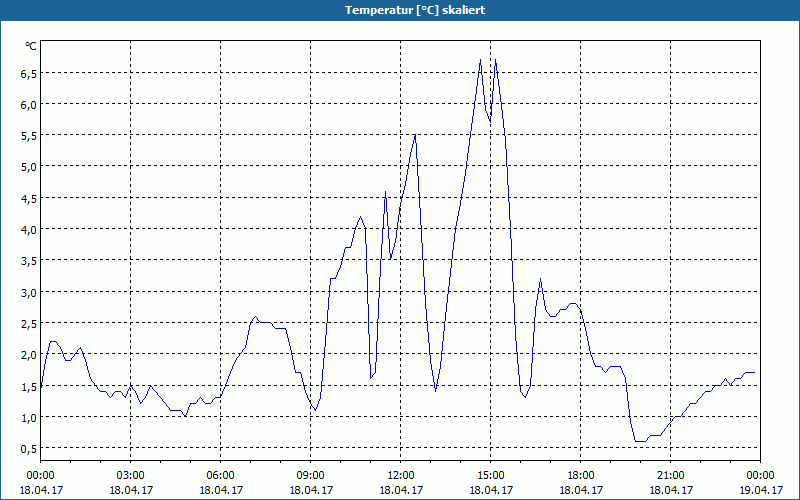This screenshot has height=500, width=800.
Task: Click the 12:00 time axis label
Action: click(x=401, y=476)
